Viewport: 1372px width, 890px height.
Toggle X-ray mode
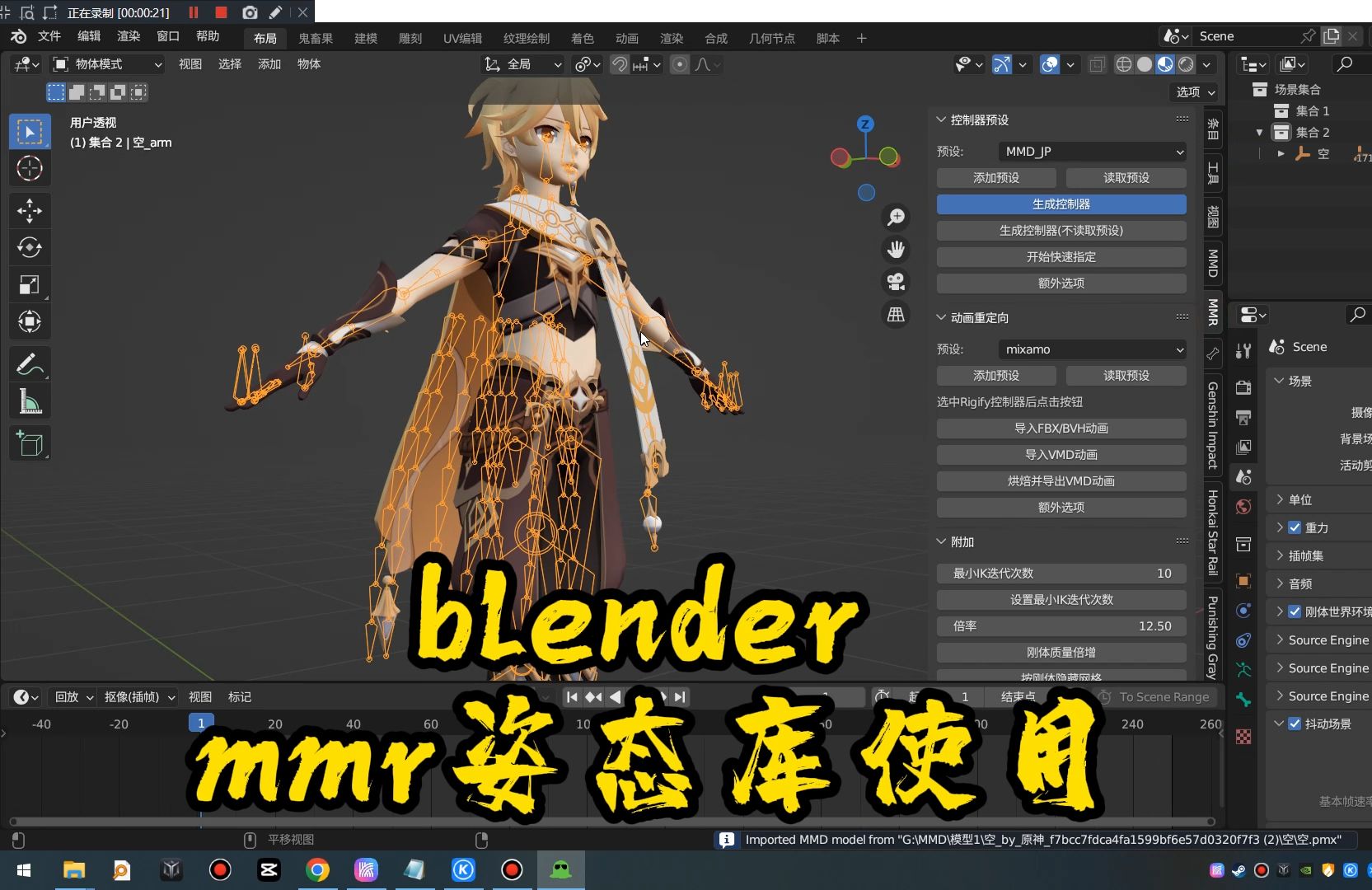[1097, 64]
